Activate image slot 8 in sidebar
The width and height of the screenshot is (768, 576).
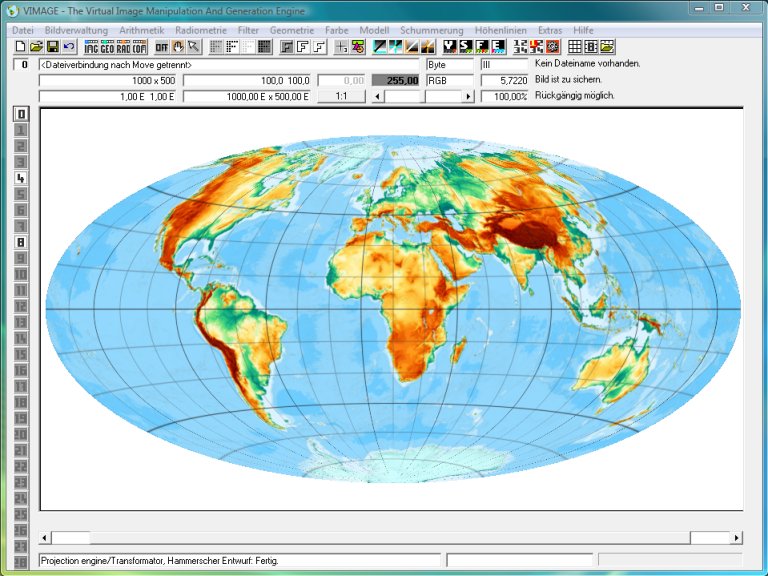click(20, 242)
